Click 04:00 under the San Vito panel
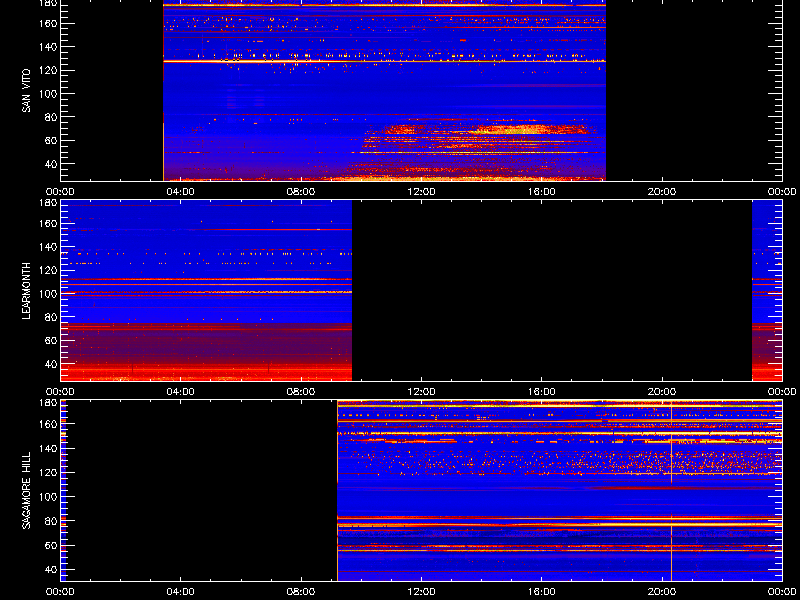Viewport: 800px width, 600px height. point(181,192)
